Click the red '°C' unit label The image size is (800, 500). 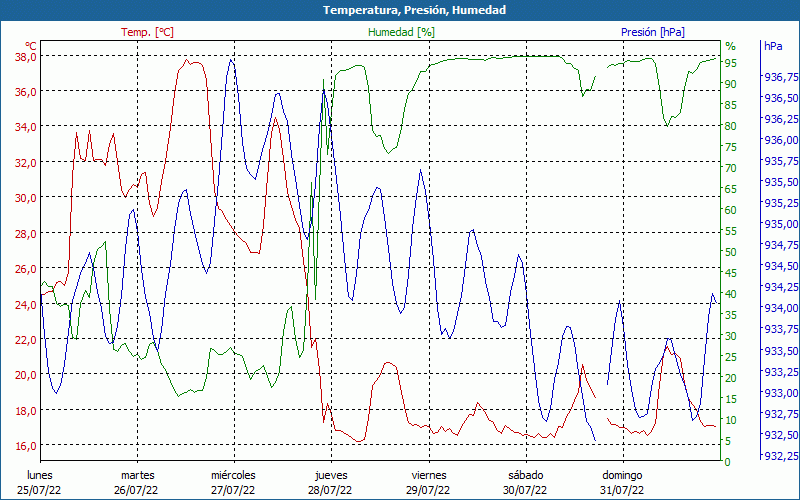(x=31, y=45)
